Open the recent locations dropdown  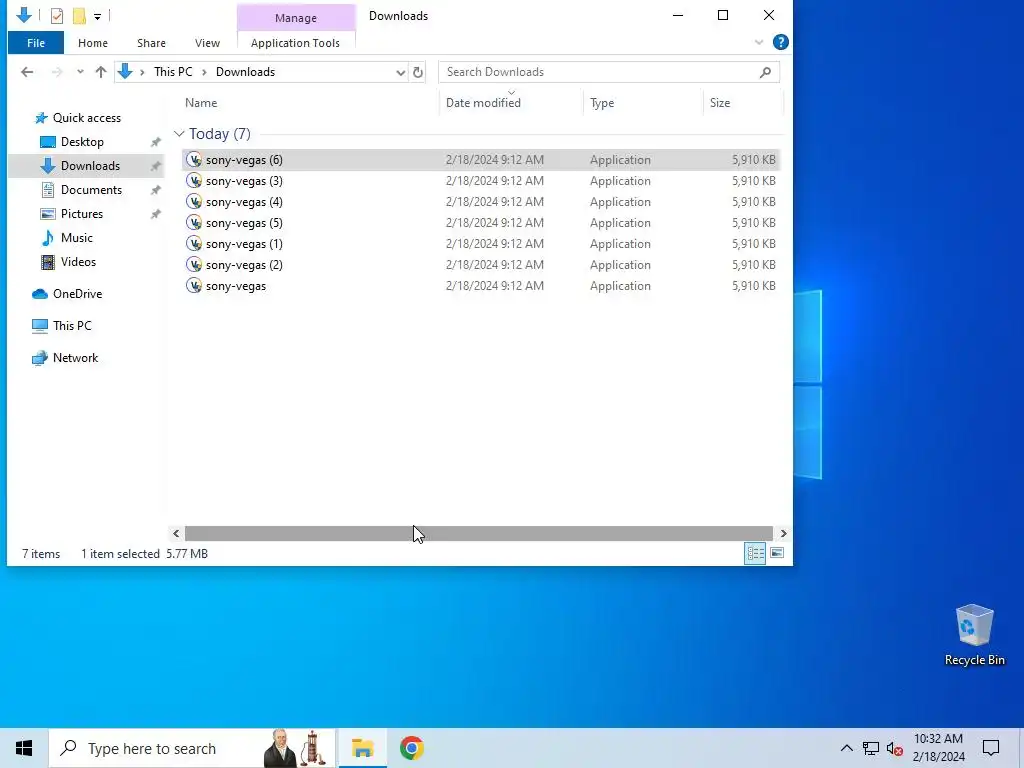click(80, 72)
